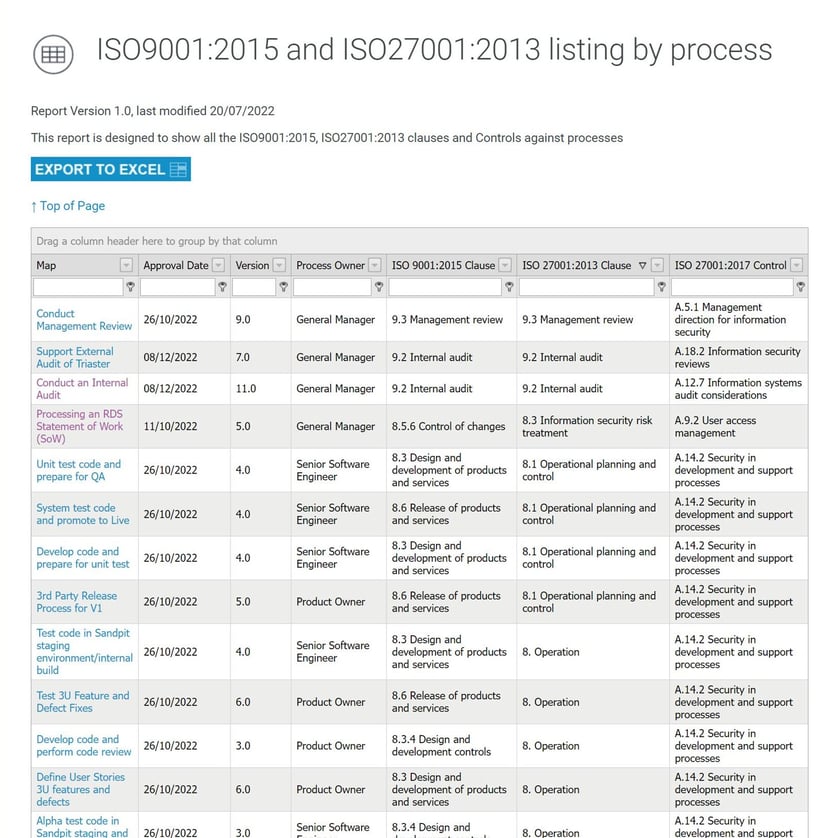Sort by the Approval Date column header
This screenshot has width=840, height=838.
click(x=176, y=265)
